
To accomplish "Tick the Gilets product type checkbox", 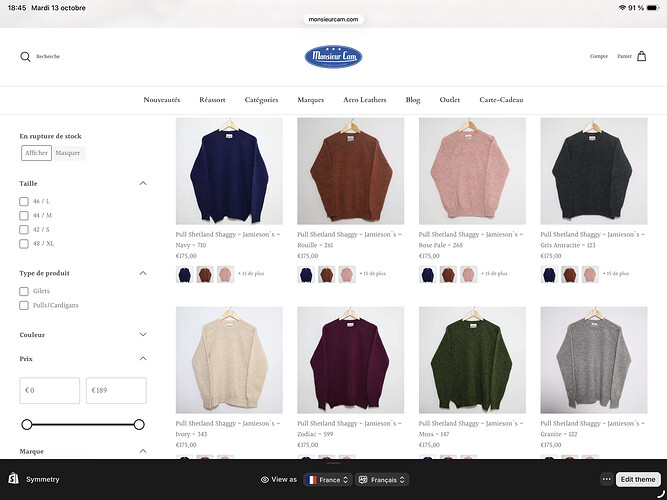I will [x=24, y=291].
